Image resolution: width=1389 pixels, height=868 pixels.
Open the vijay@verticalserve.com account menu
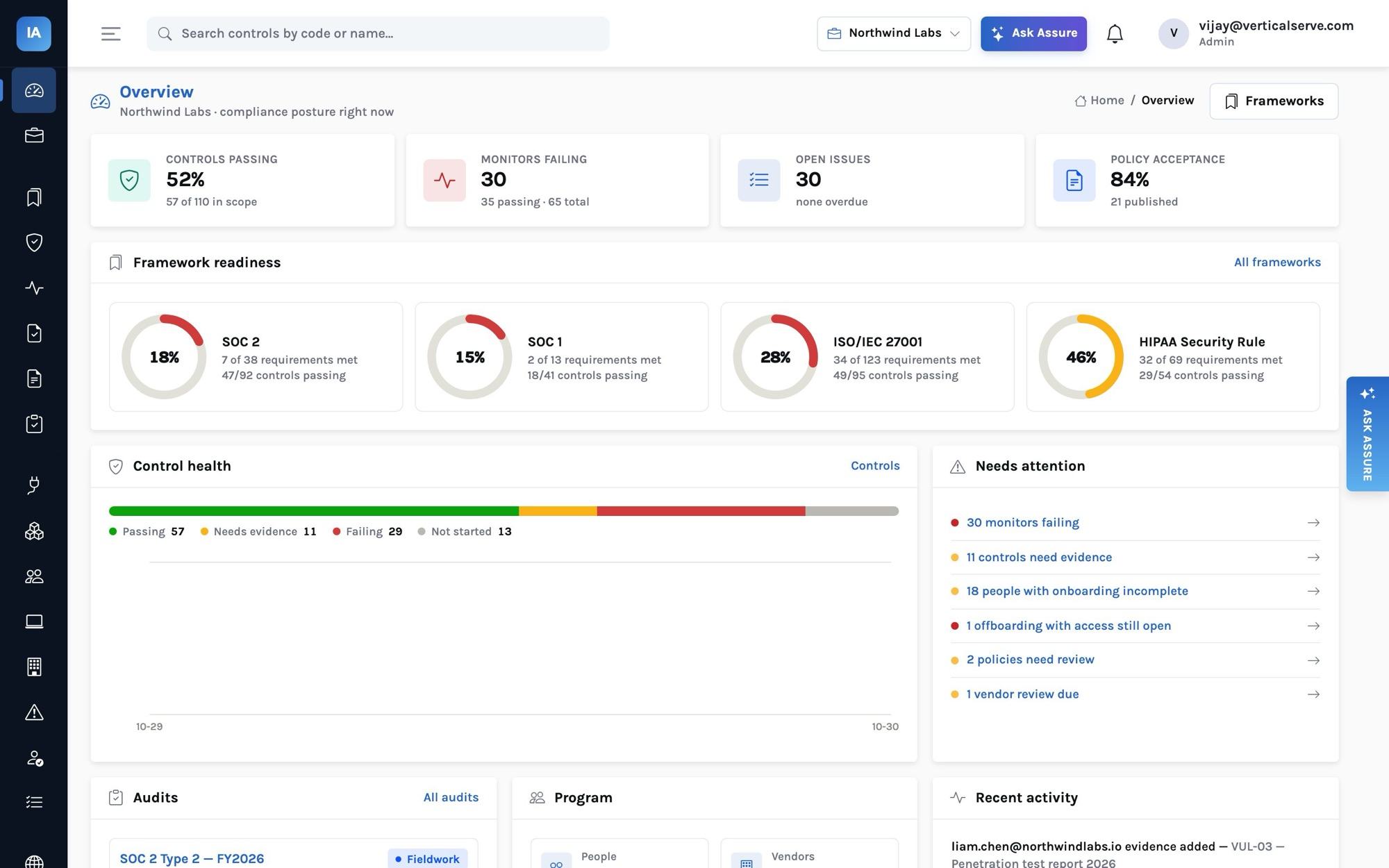coord(1256,33)
